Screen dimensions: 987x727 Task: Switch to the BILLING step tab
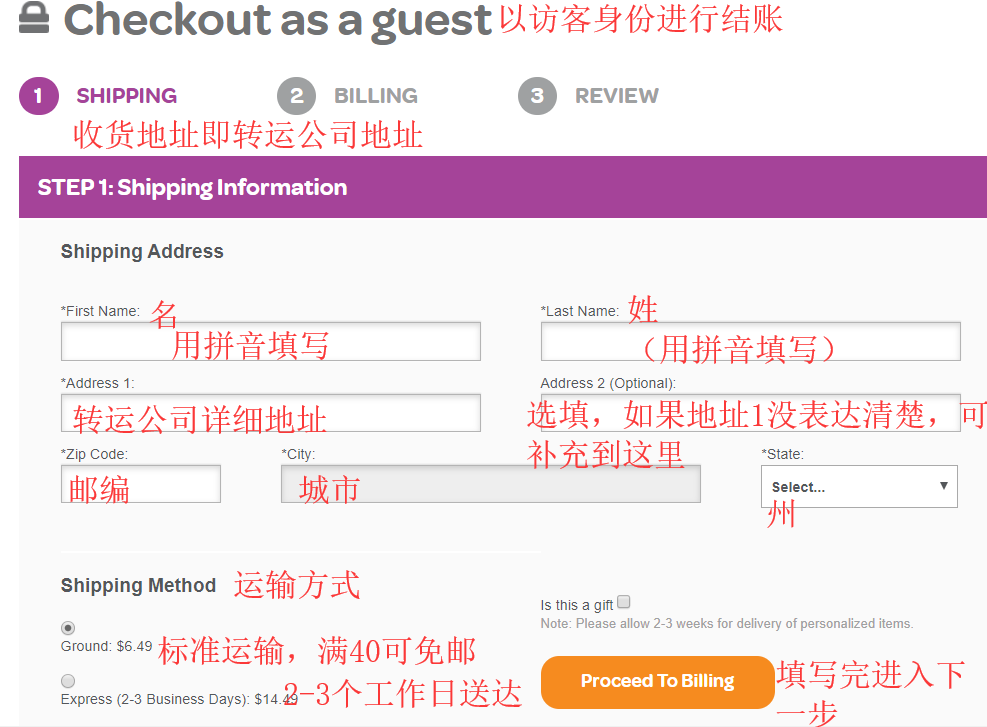coord(375,96)
